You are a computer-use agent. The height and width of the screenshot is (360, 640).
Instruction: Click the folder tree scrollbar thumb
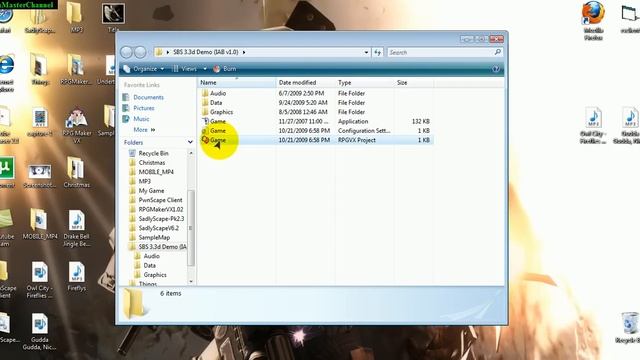[x=191, y=228]
